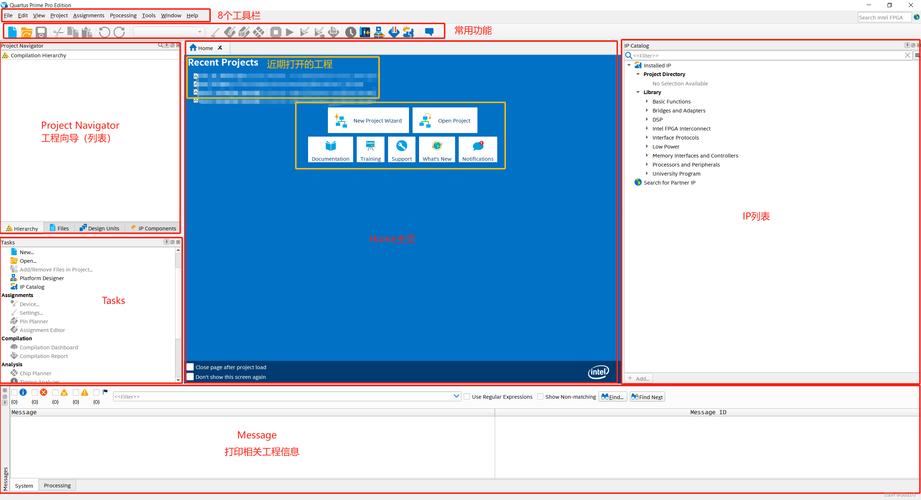The image size is (921, 500).
Task: Enable Show Non-matching checkbox
Action: [540, 397]
